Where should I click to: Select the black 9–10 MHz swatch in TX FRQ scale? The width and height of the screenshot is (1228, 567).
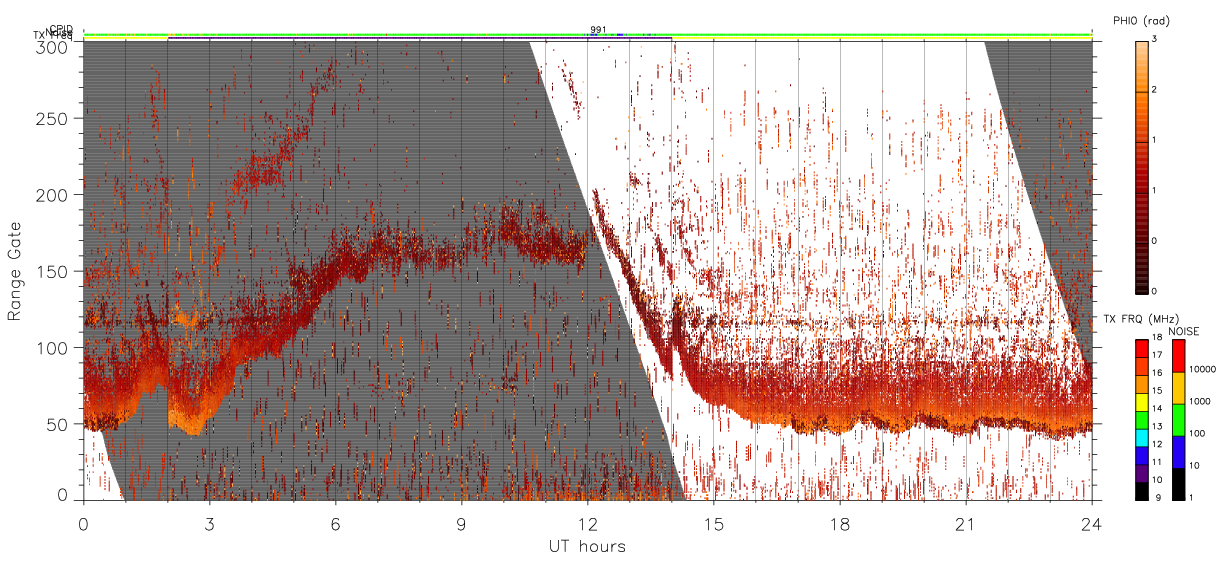(1141, 490)
